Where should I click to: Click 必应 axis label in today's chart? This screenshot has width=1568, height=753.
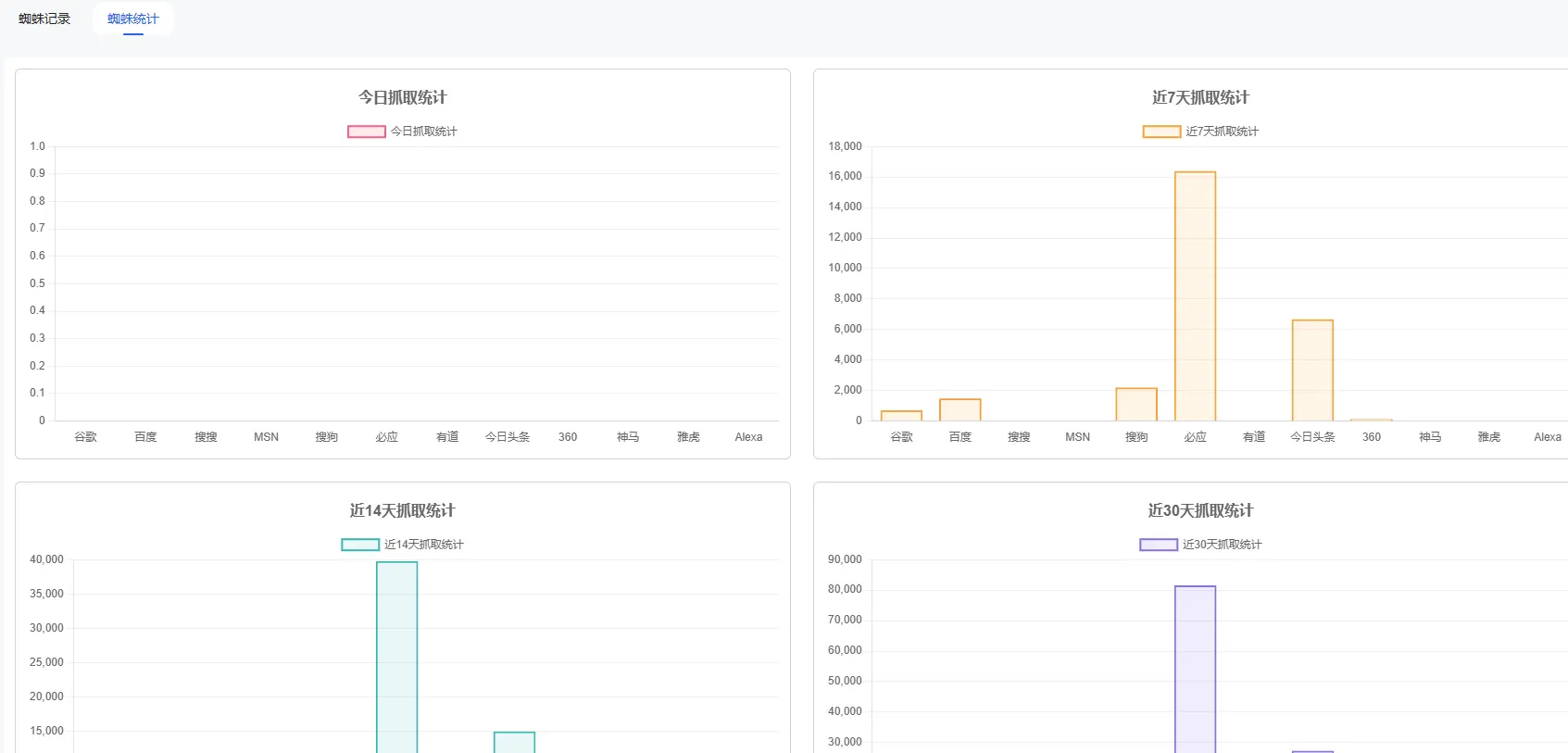386,437
